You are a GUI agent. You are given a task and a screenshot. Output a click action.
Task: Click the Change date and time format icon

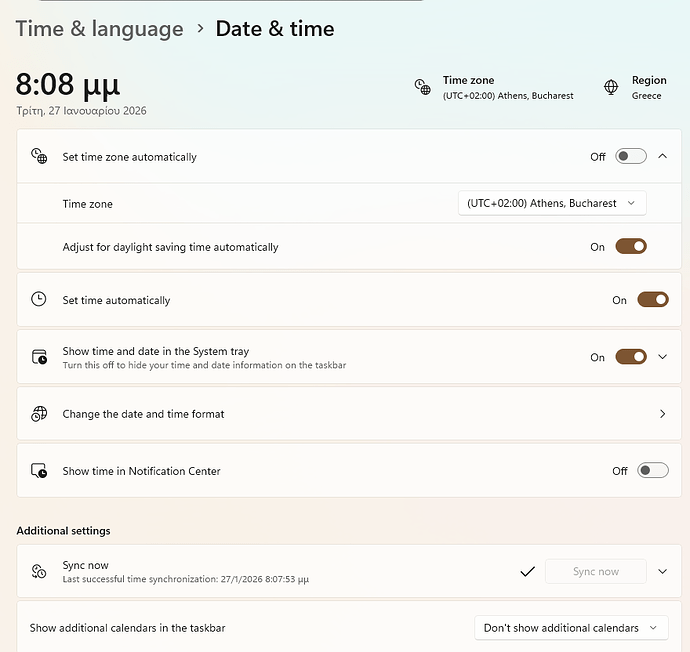click(x=39, y=414)
